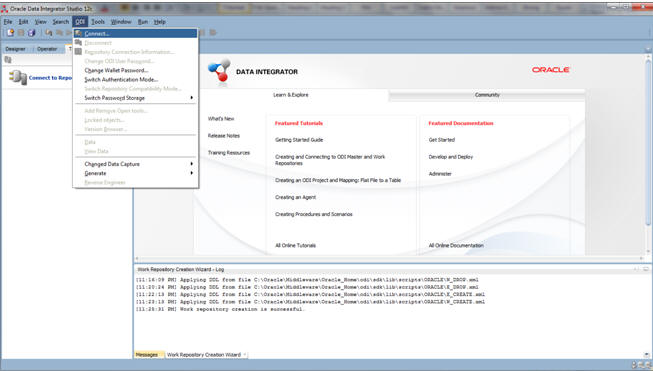653x371 pixels.
Task: Switch to the Operator tab
Action: pyautogui.click(x=47, y=49)
